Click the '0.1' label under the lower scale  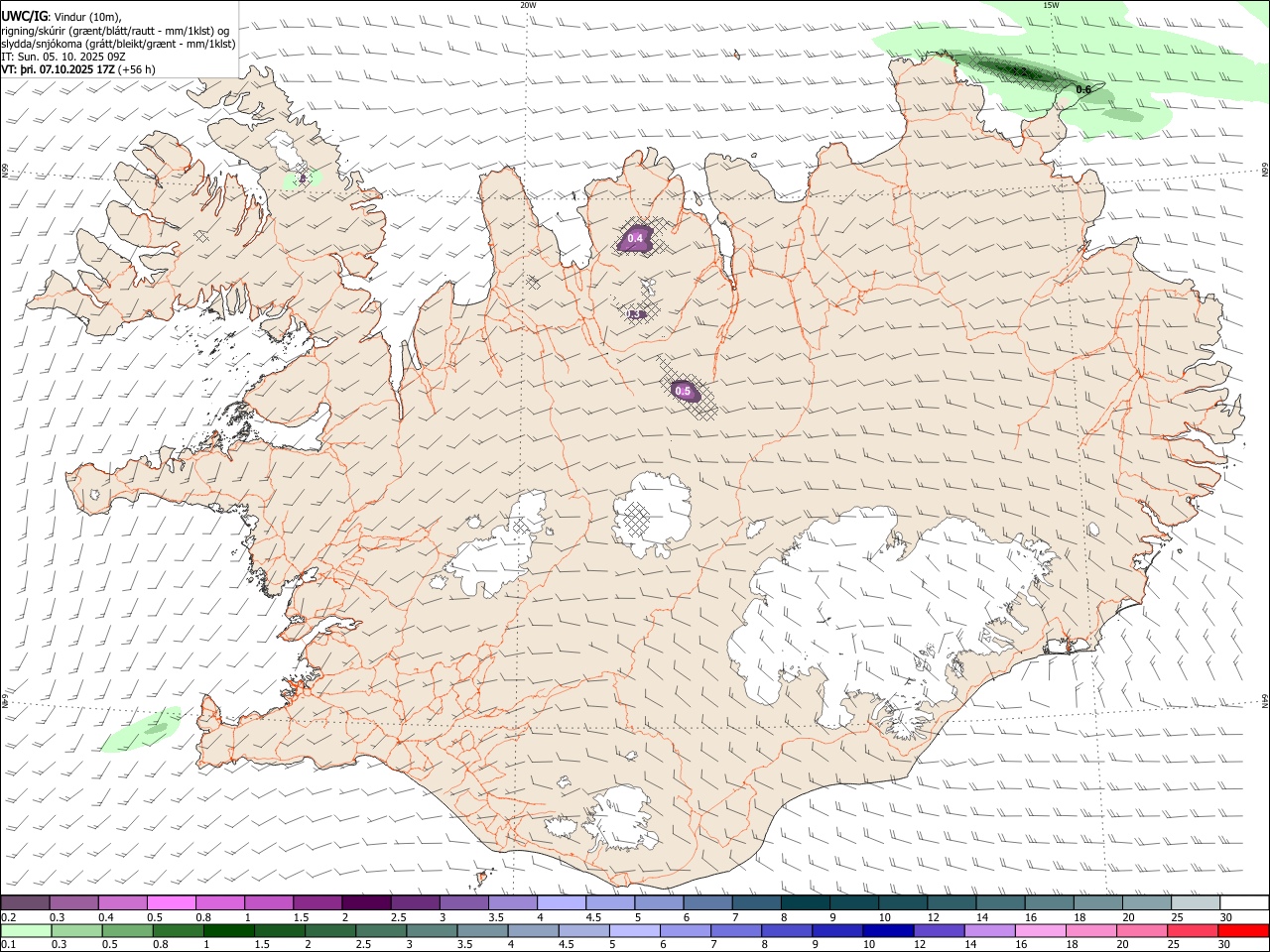tap(8, 945)
